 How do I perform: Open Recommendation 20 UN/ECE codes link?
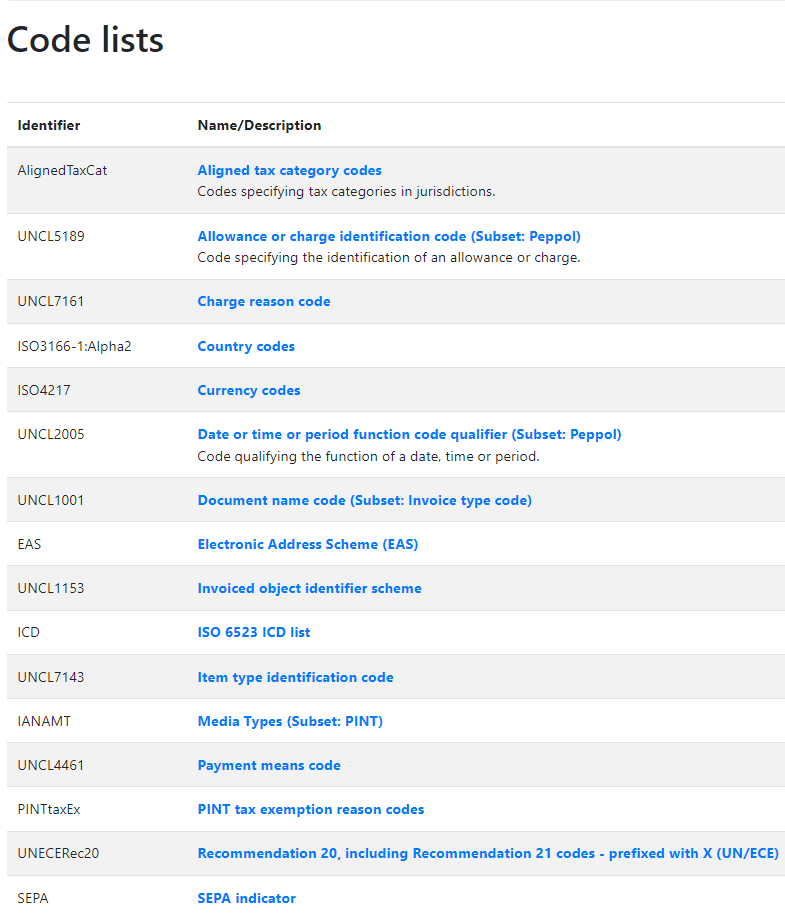click(488, 853)
